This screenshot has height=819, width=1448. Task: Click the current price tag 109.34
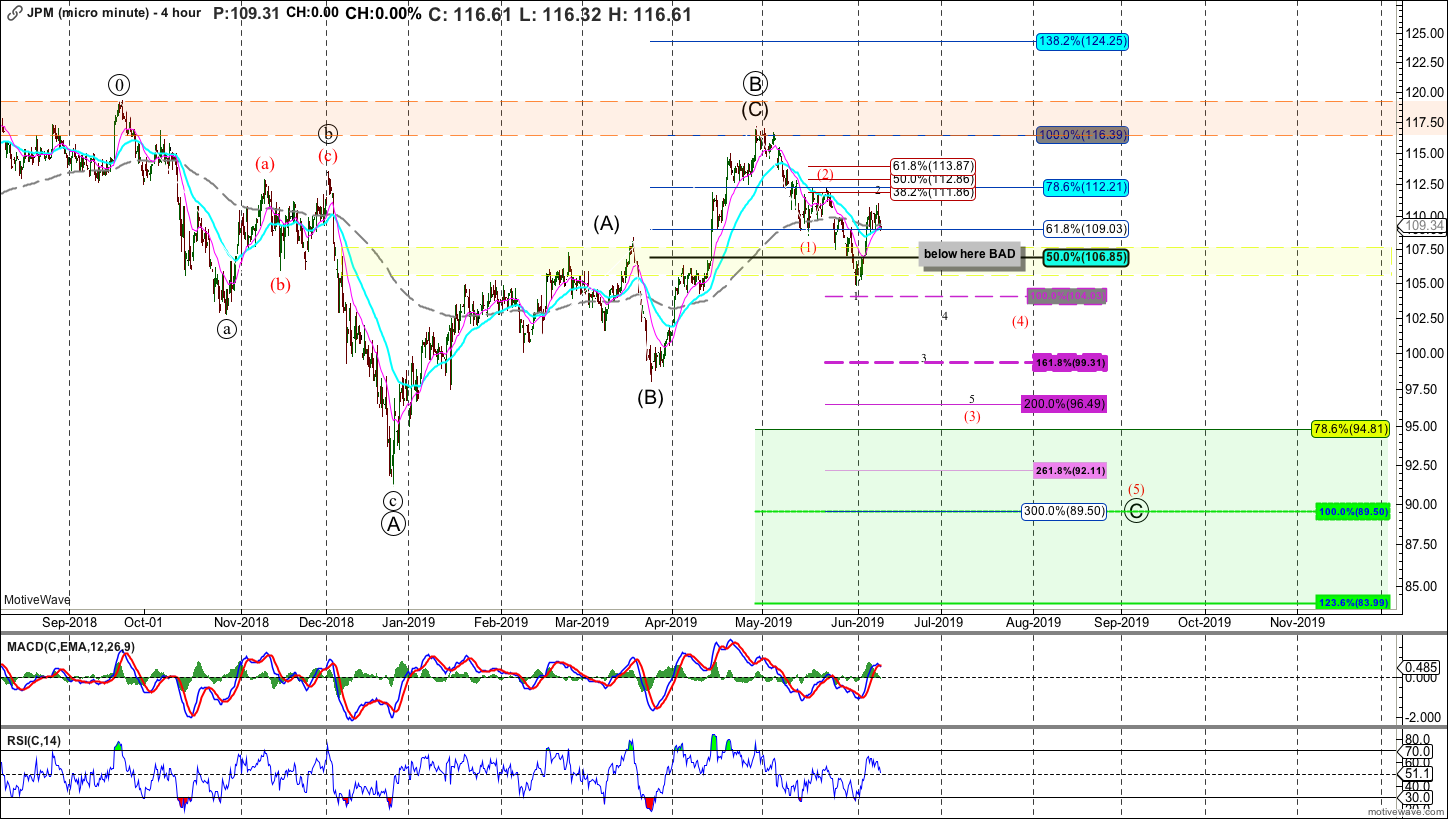[1424, 227]
